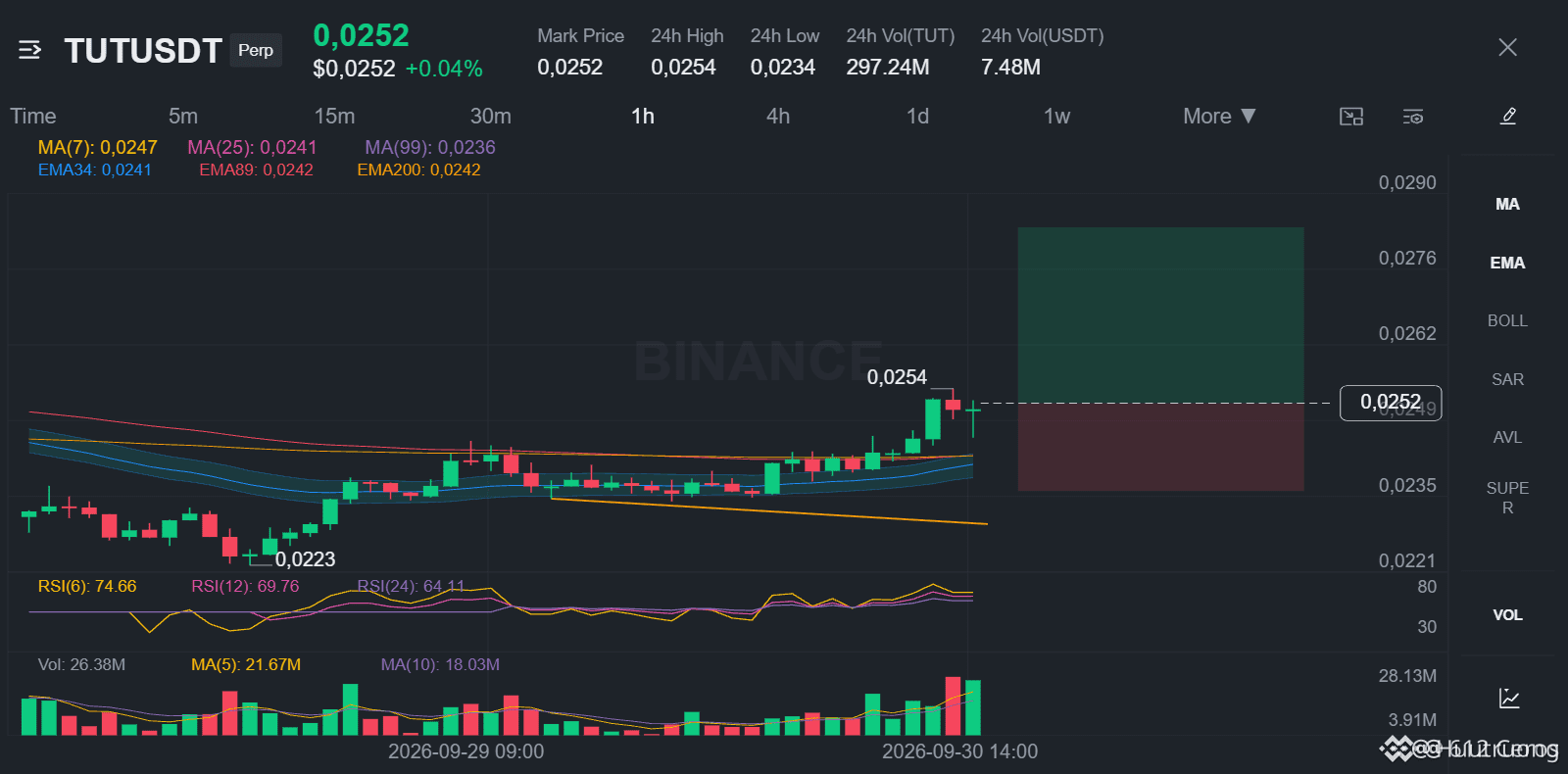Click the Perp contract badge
Image resolution: width=1568 pixels, height=774 pixels.
point(256,50)
